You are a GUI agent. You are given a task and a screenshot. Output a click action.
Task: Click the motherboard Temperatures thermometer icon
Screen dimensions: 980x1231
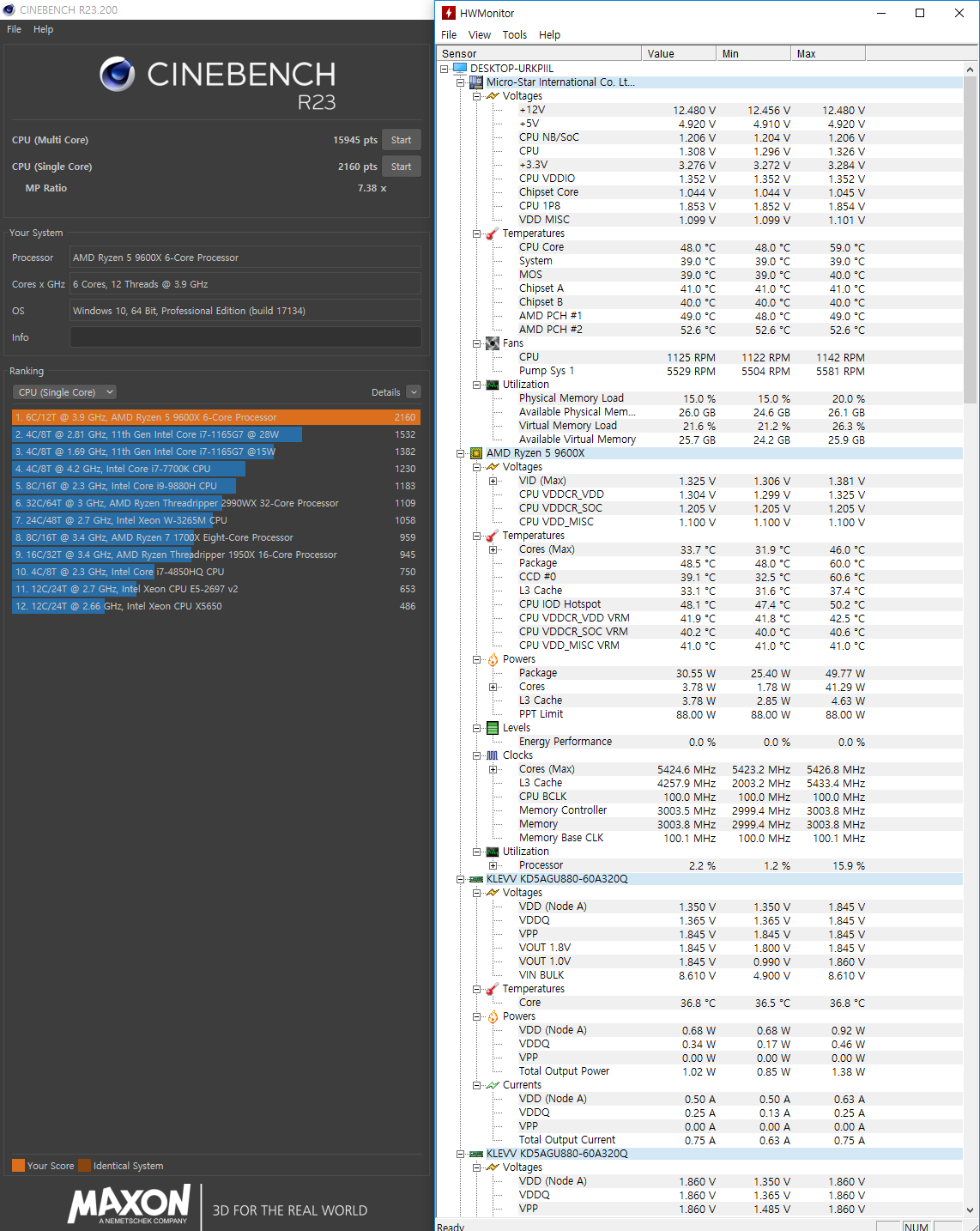pyautogui.click(x=493, y=233)
